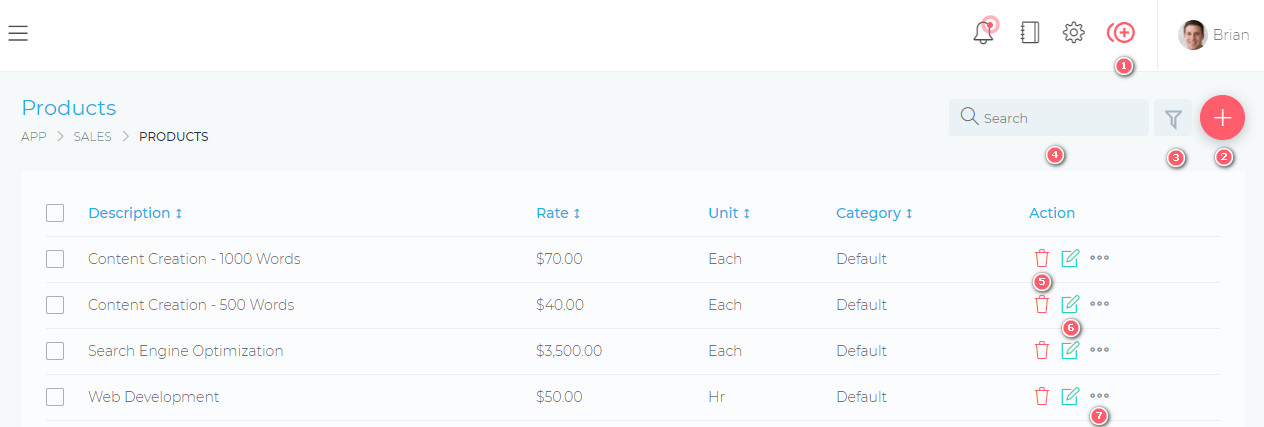The image size is (1264, 427).
Task: Open the notebook icon in header
Action: (x=1029, y=33)
